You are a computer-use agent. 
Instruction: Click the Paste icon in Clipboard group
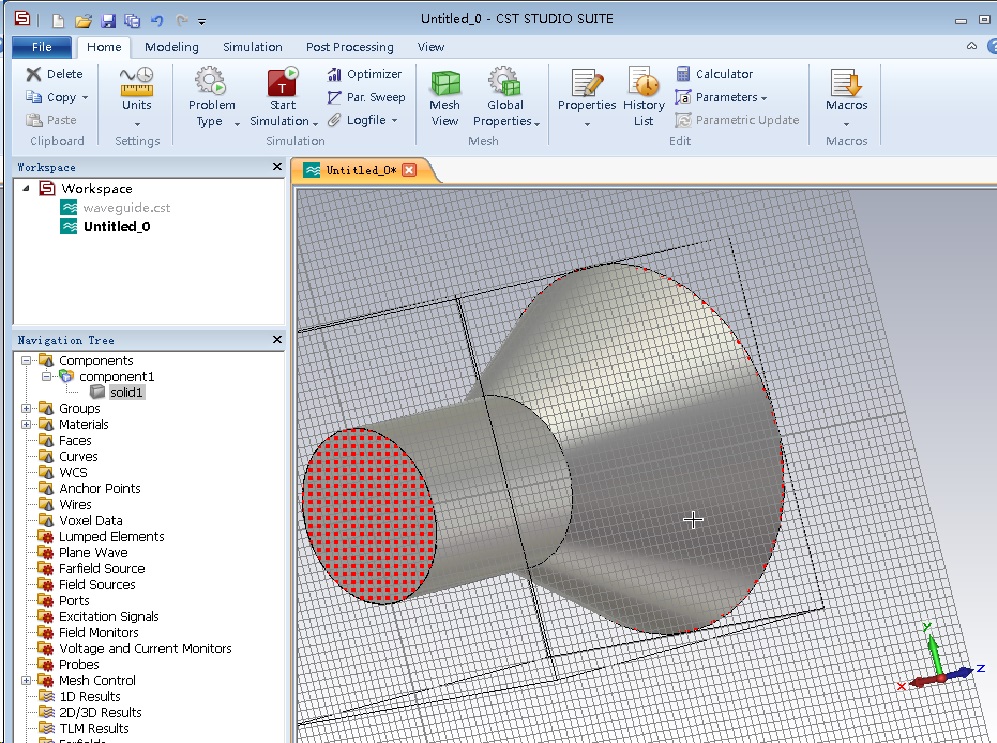[x=34, y=119]
